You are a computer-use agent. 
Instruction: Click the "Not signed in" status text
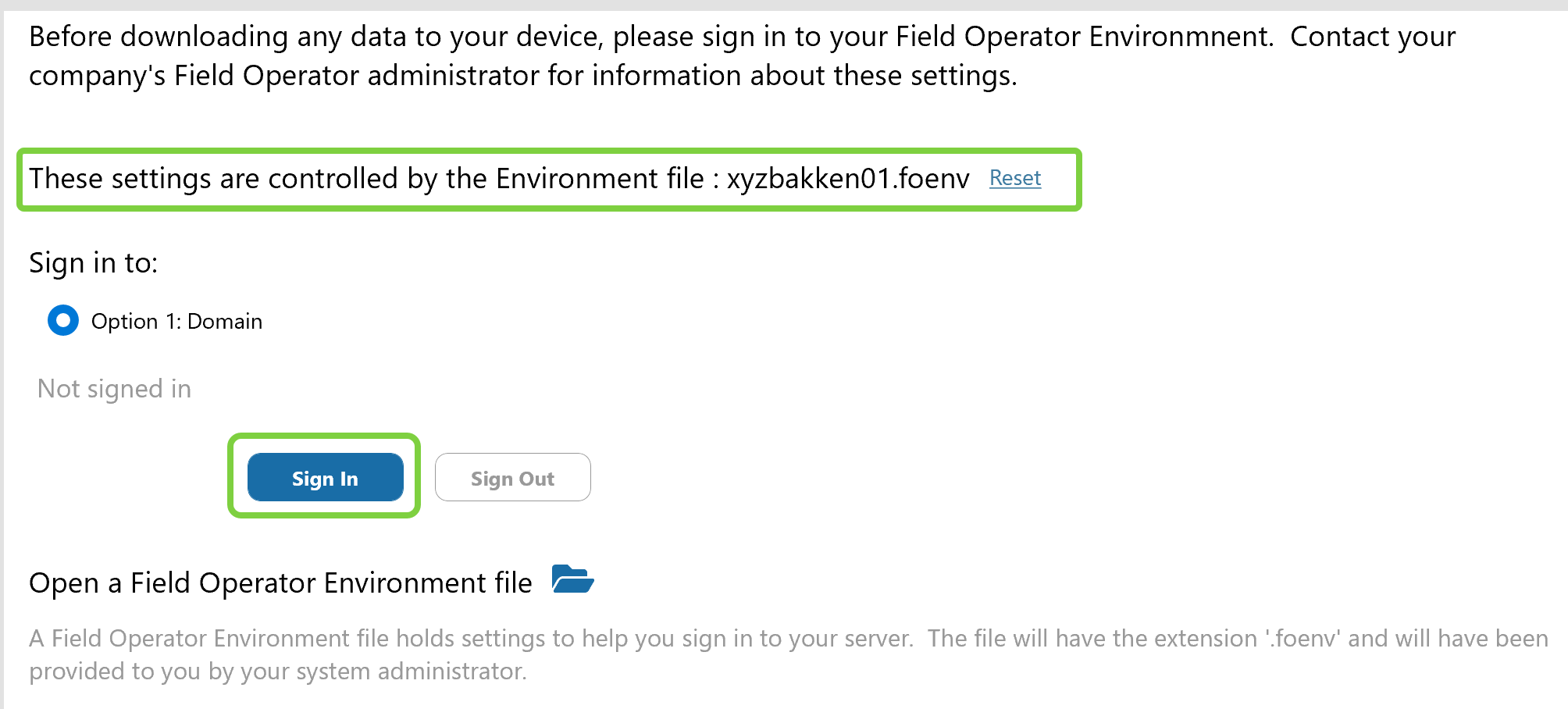113,388
